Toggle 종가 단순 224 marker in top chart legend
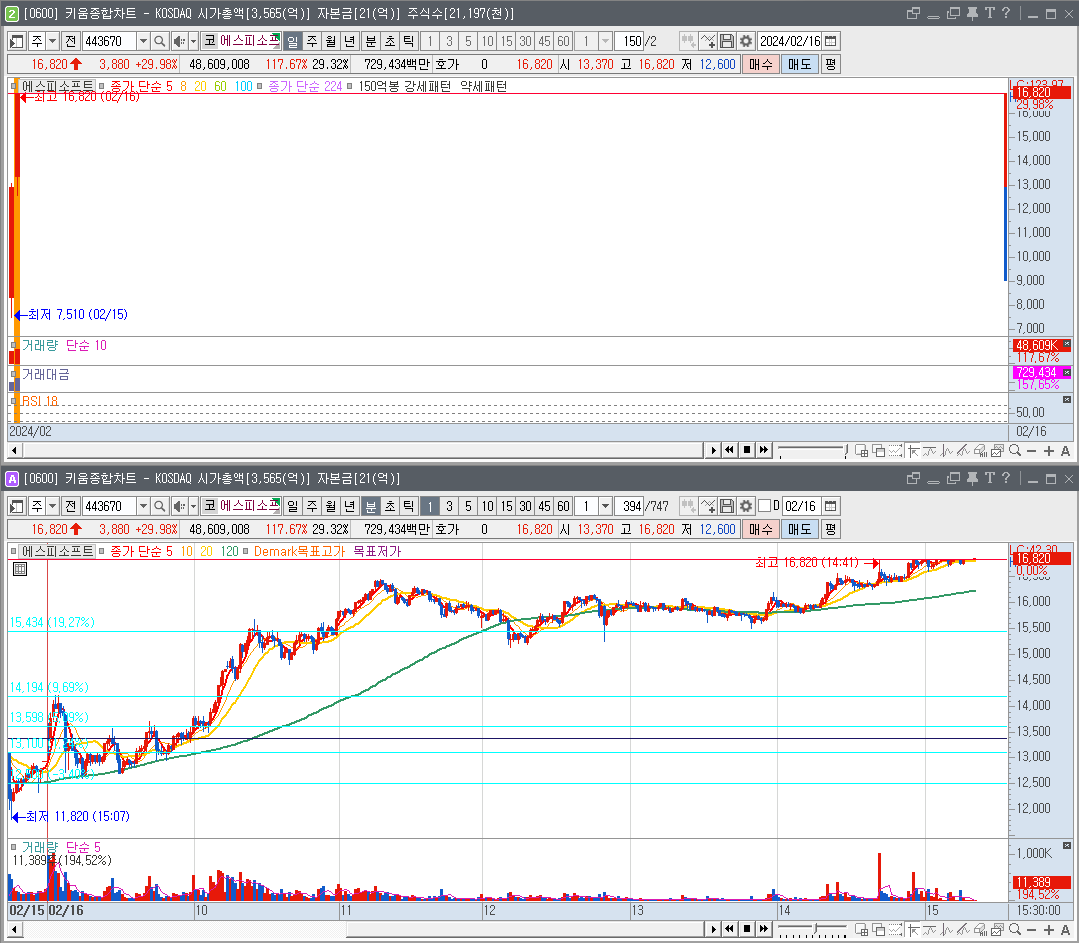 click(259, 86)
